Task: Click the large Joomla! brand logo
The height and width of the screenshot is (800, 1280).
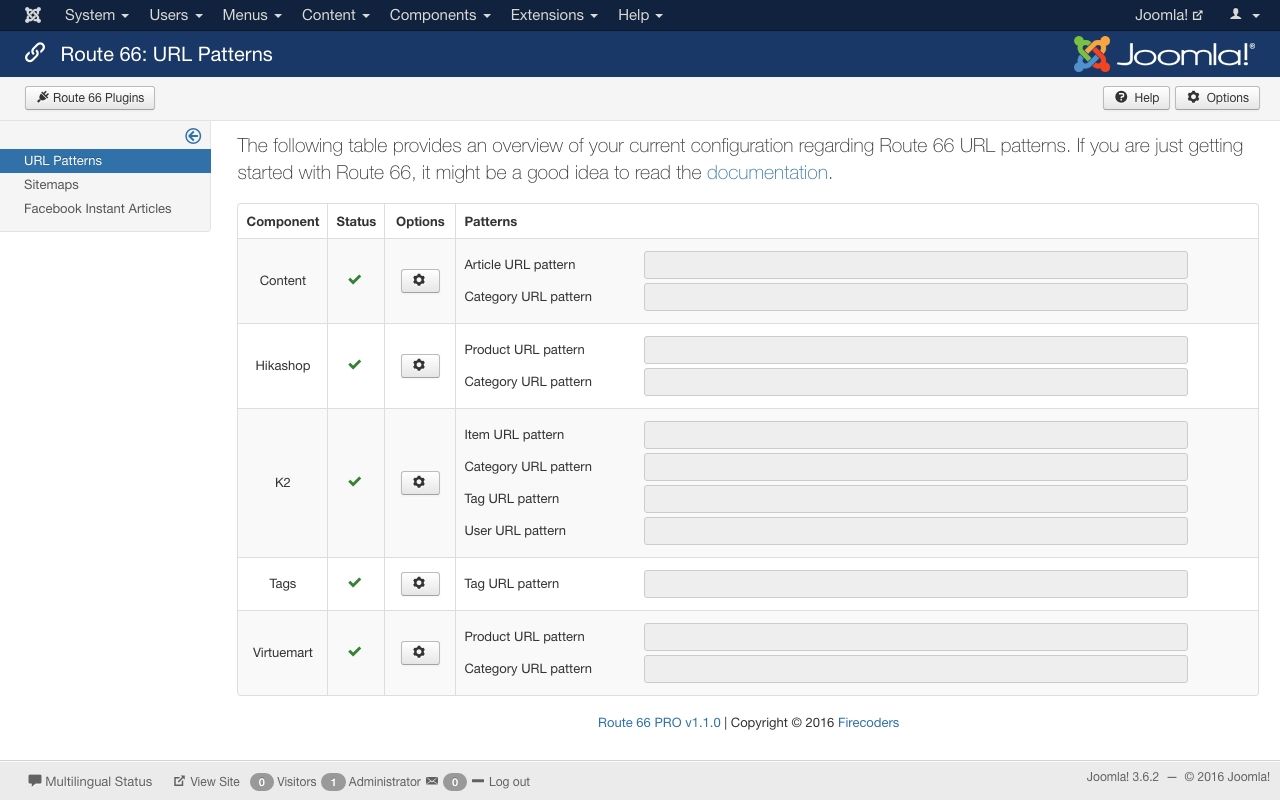Action: click(1164, 54)
